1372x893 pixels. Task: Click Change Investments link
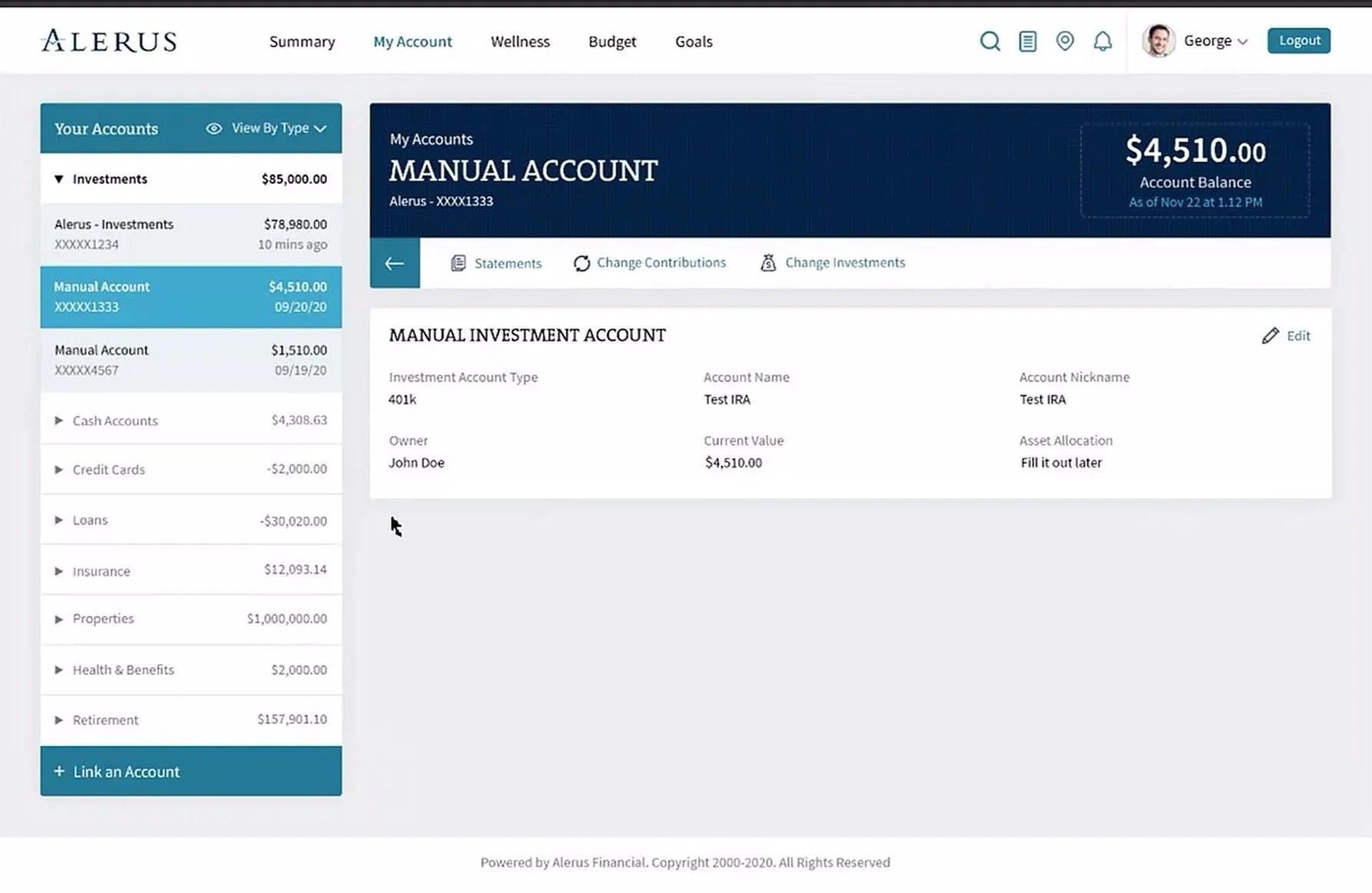coord(845,263)
